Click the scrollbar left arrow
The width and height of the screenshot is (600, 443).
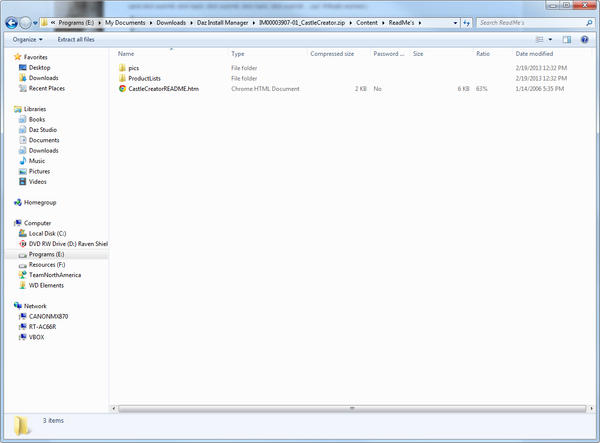114,409
